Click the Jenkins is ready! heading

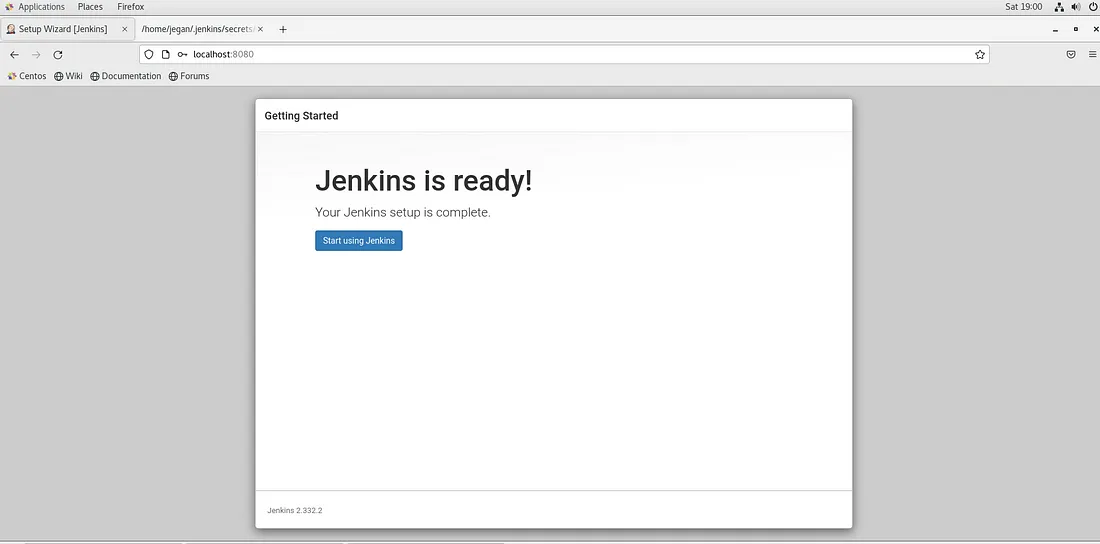(x=424, y=181)
